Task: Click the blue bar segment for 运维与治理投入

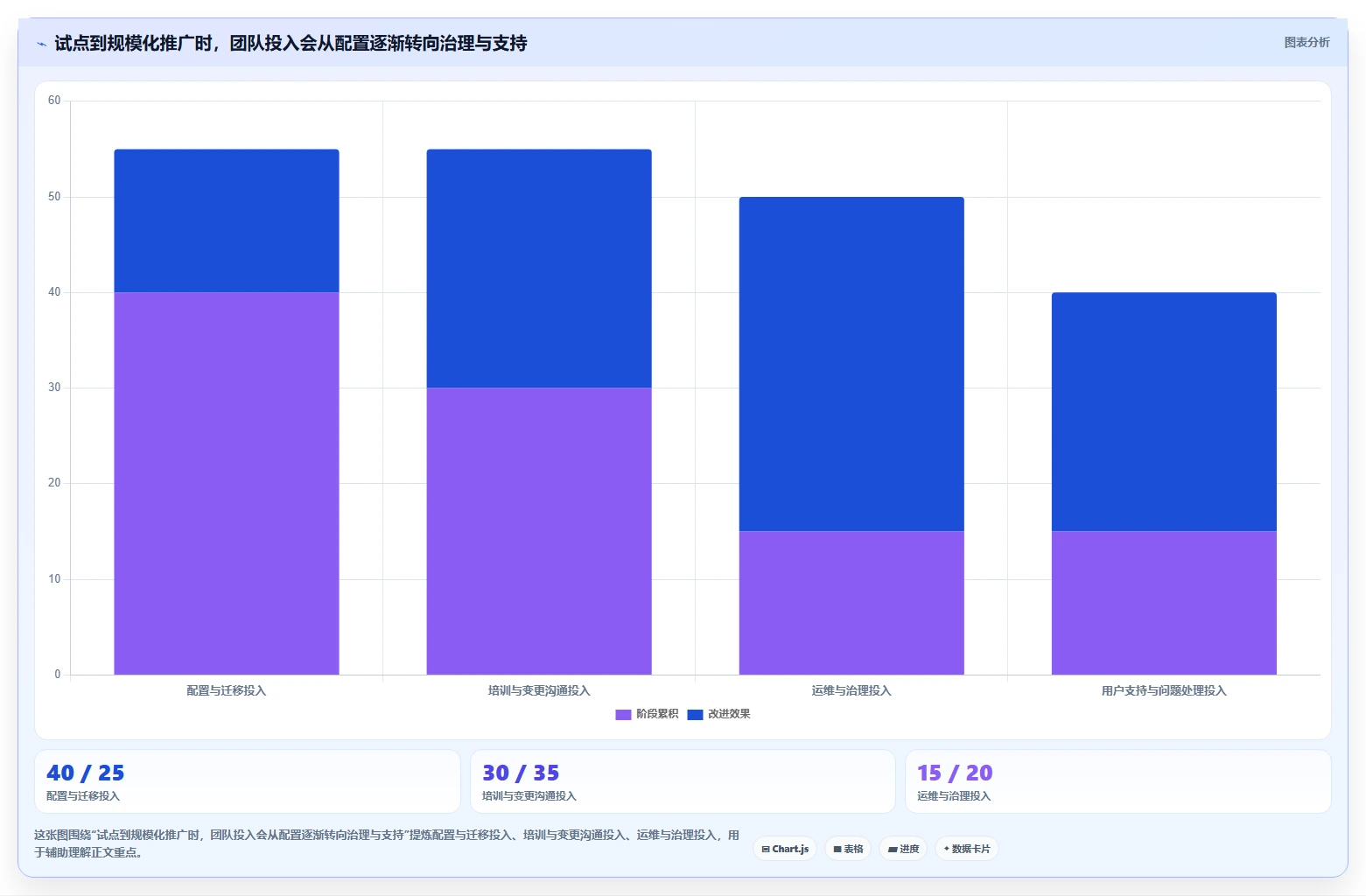Action: 851,364
